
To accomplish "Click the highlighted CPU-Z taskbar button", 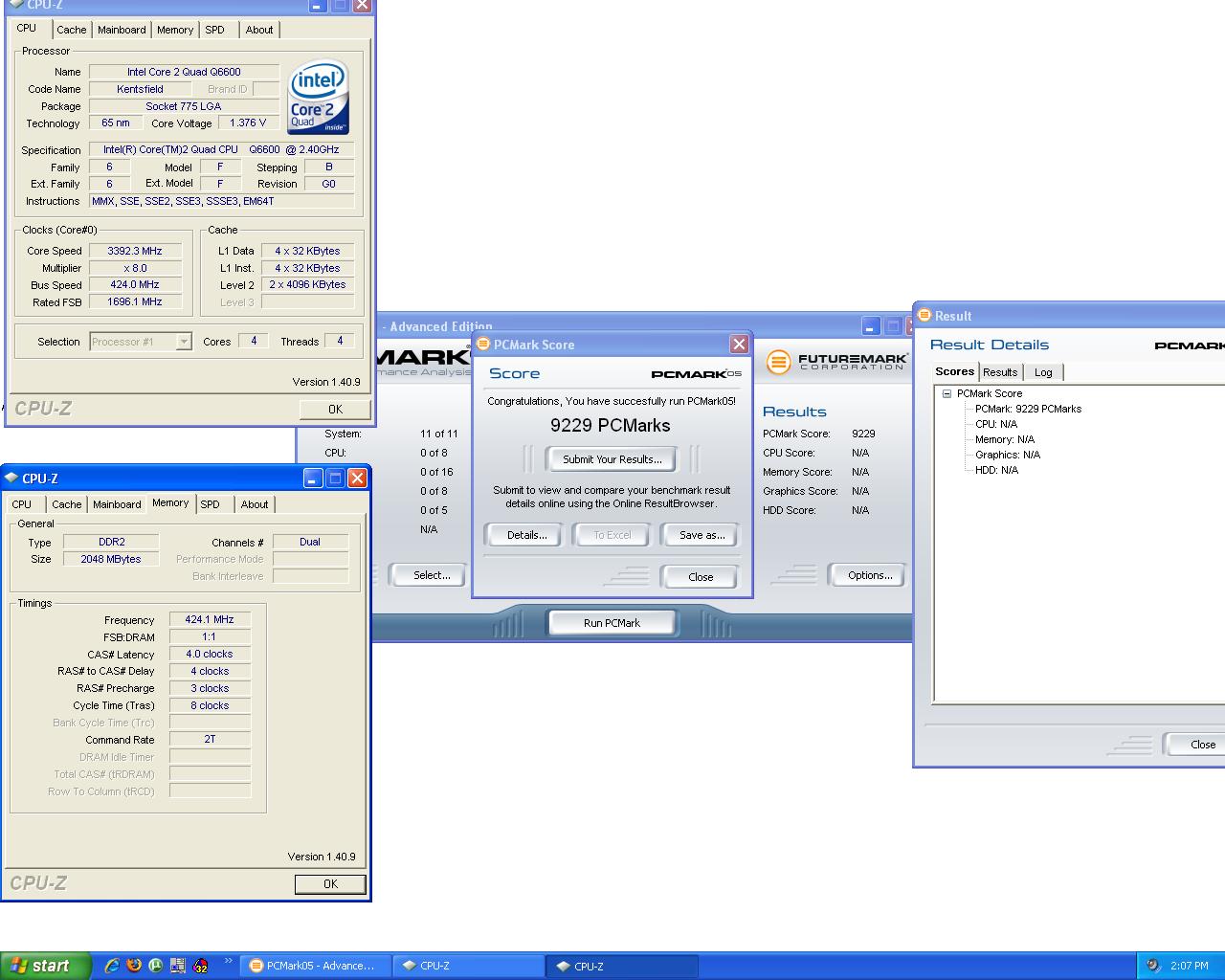I will click(x=621, y=966).
